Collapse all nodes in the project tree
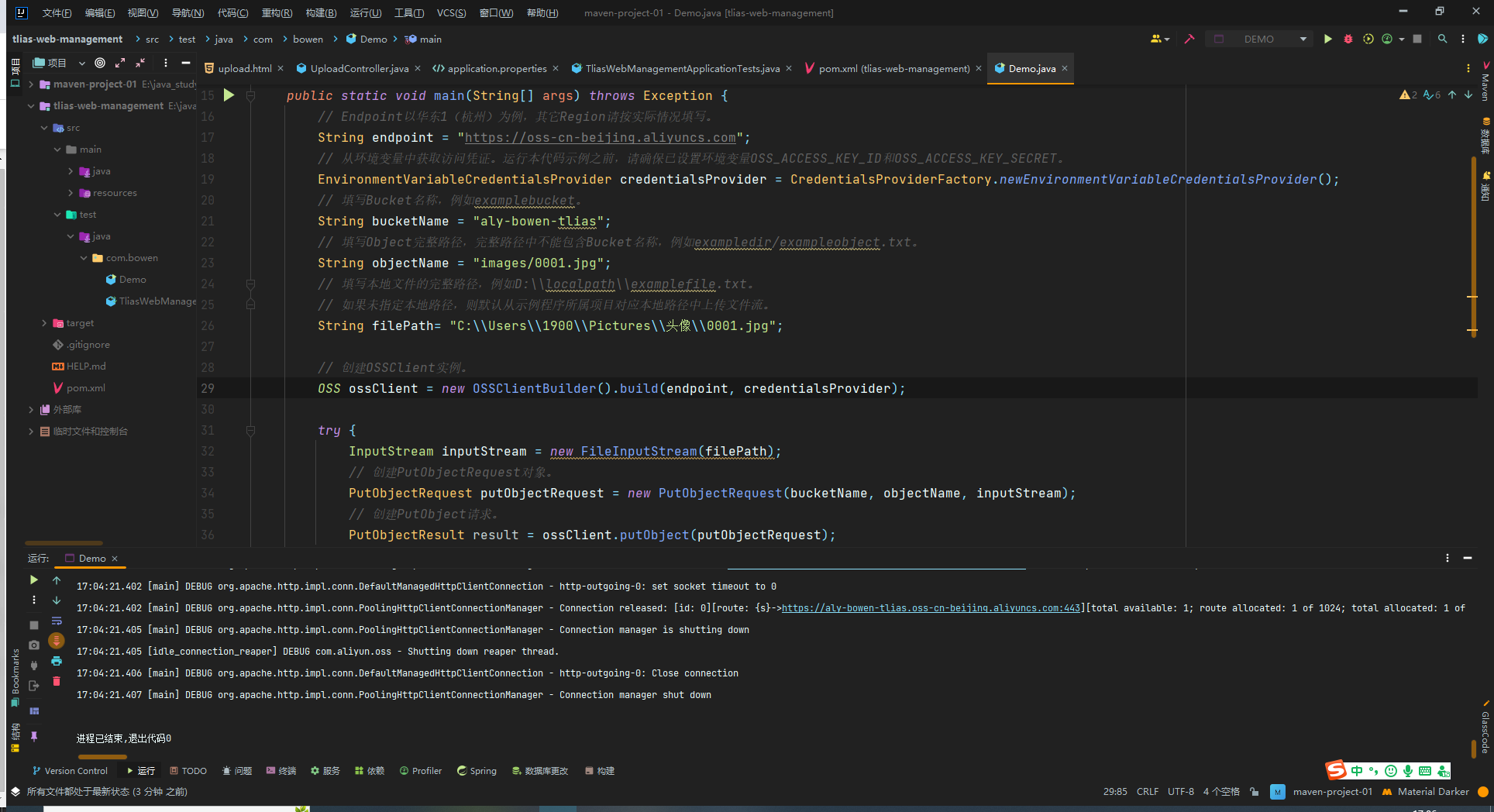The width and height of the screenshot is (1494, 812). tap(140, 63)
